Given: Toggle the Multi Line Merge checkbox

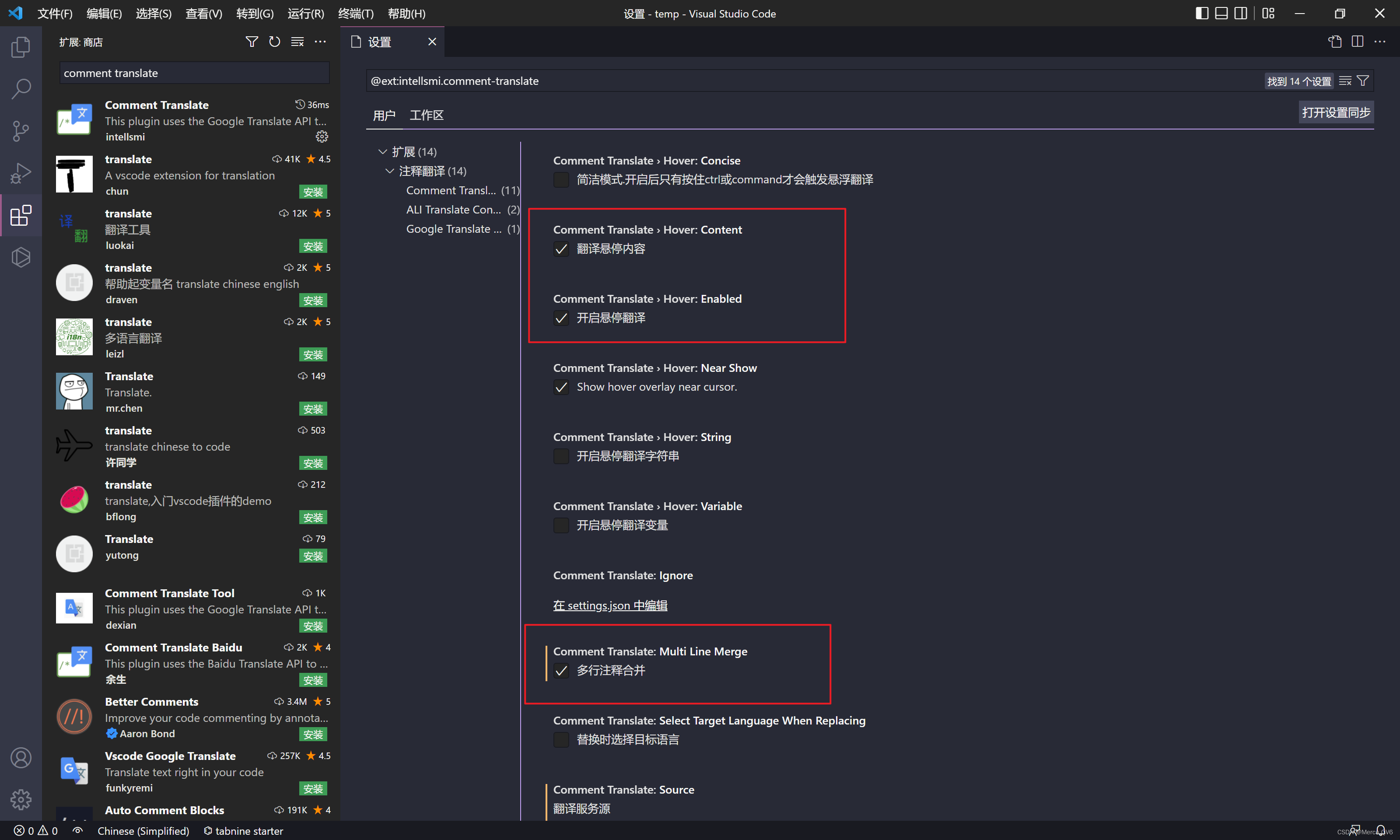Looking at the screenshot, I should tap(561, 671).
